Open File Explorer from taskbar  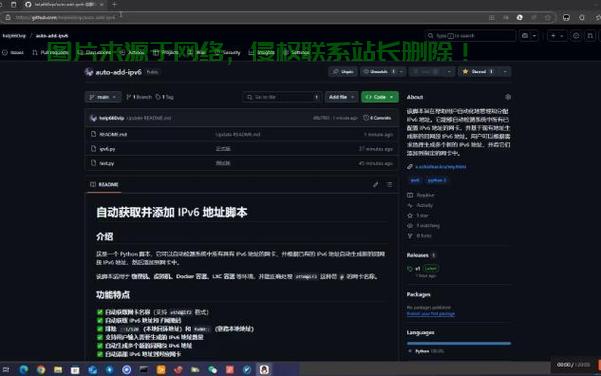click(58, 369)
